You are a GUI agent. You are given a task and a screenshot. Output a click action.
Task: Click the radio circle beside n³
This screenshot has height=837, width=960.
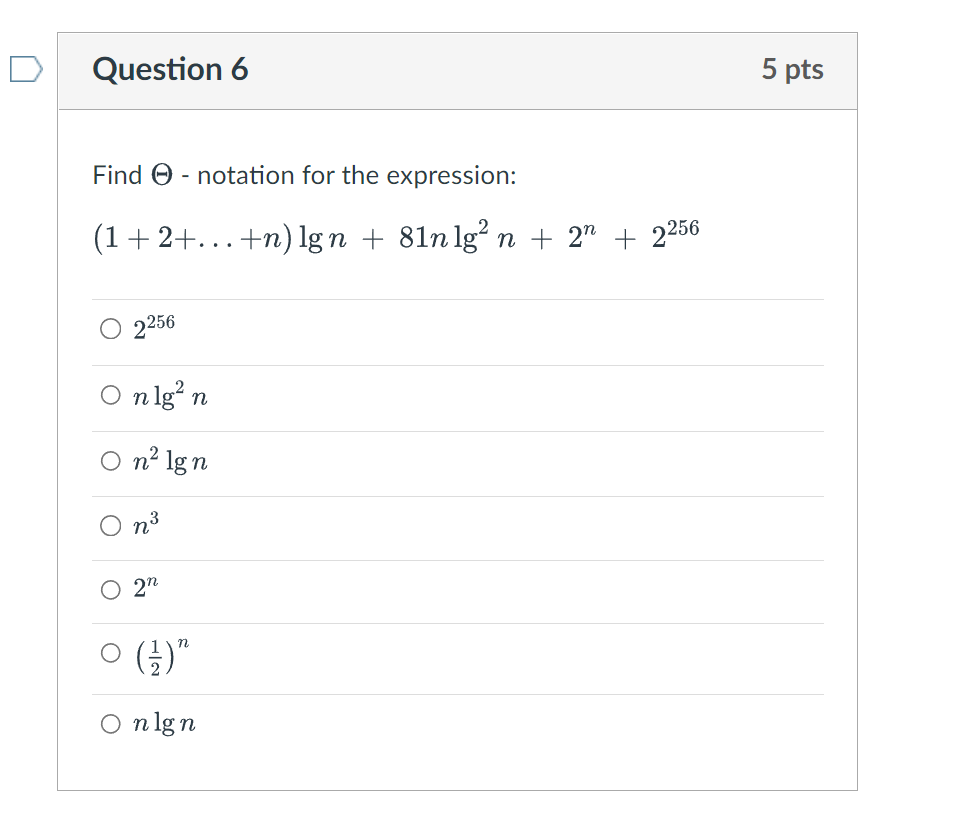point(111,524)
